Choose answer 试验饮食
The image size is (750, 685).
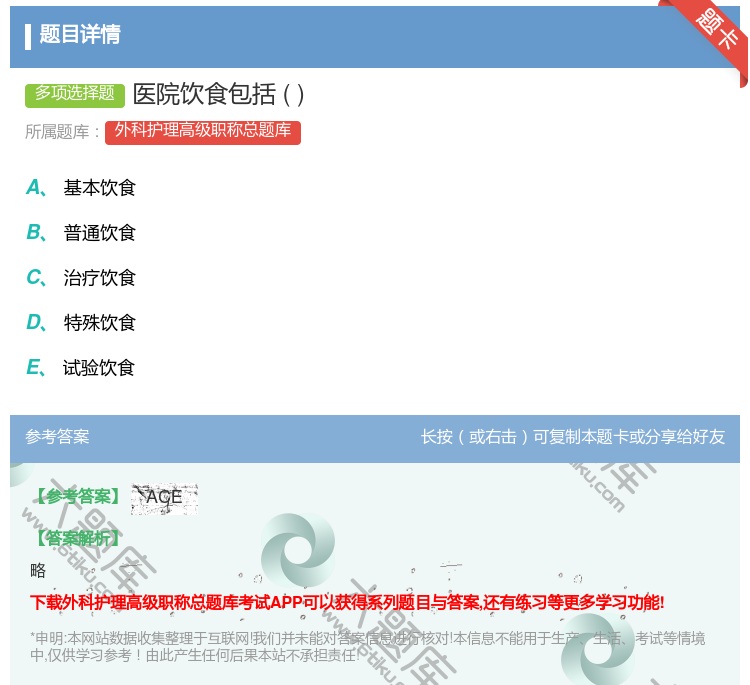[x=99, y=368]
